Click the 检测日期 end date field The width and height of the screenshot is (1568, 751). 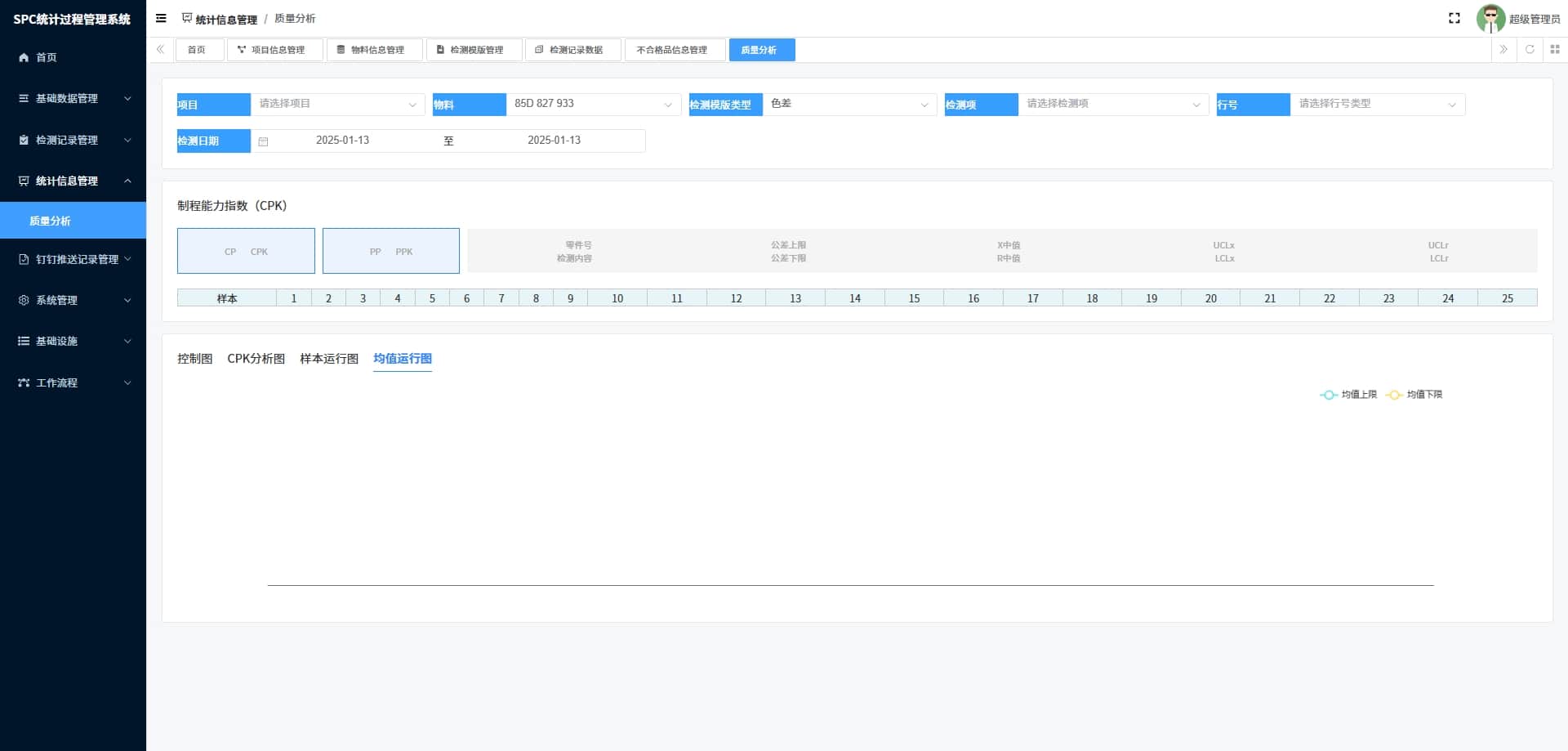(x=554, y=141)
